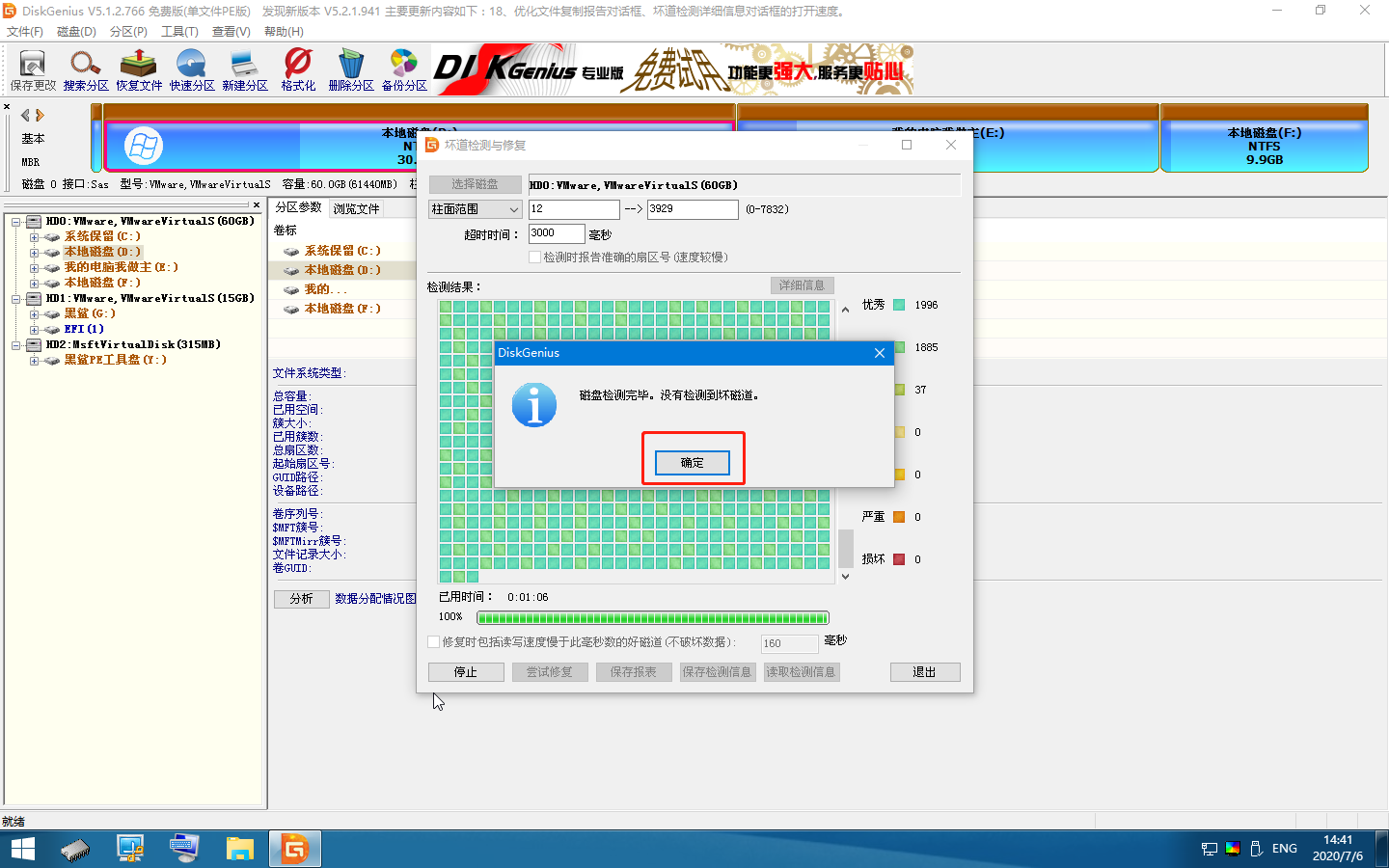This screenshot has height=868, width=1389.
Task: Click the 损坏 red color swatch
Action: 899,559
